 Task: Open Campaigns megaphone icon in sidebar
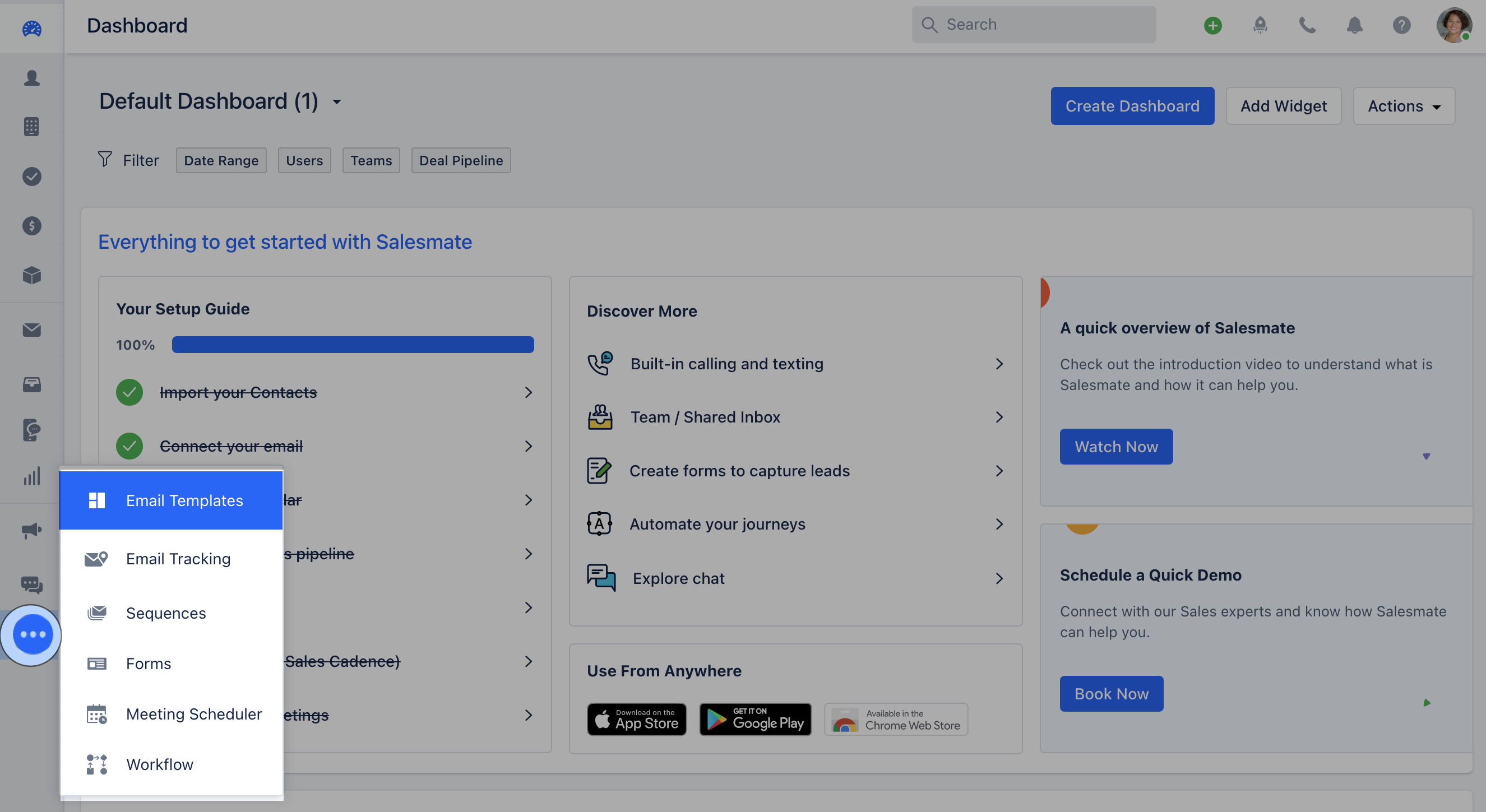click(32, 530)
